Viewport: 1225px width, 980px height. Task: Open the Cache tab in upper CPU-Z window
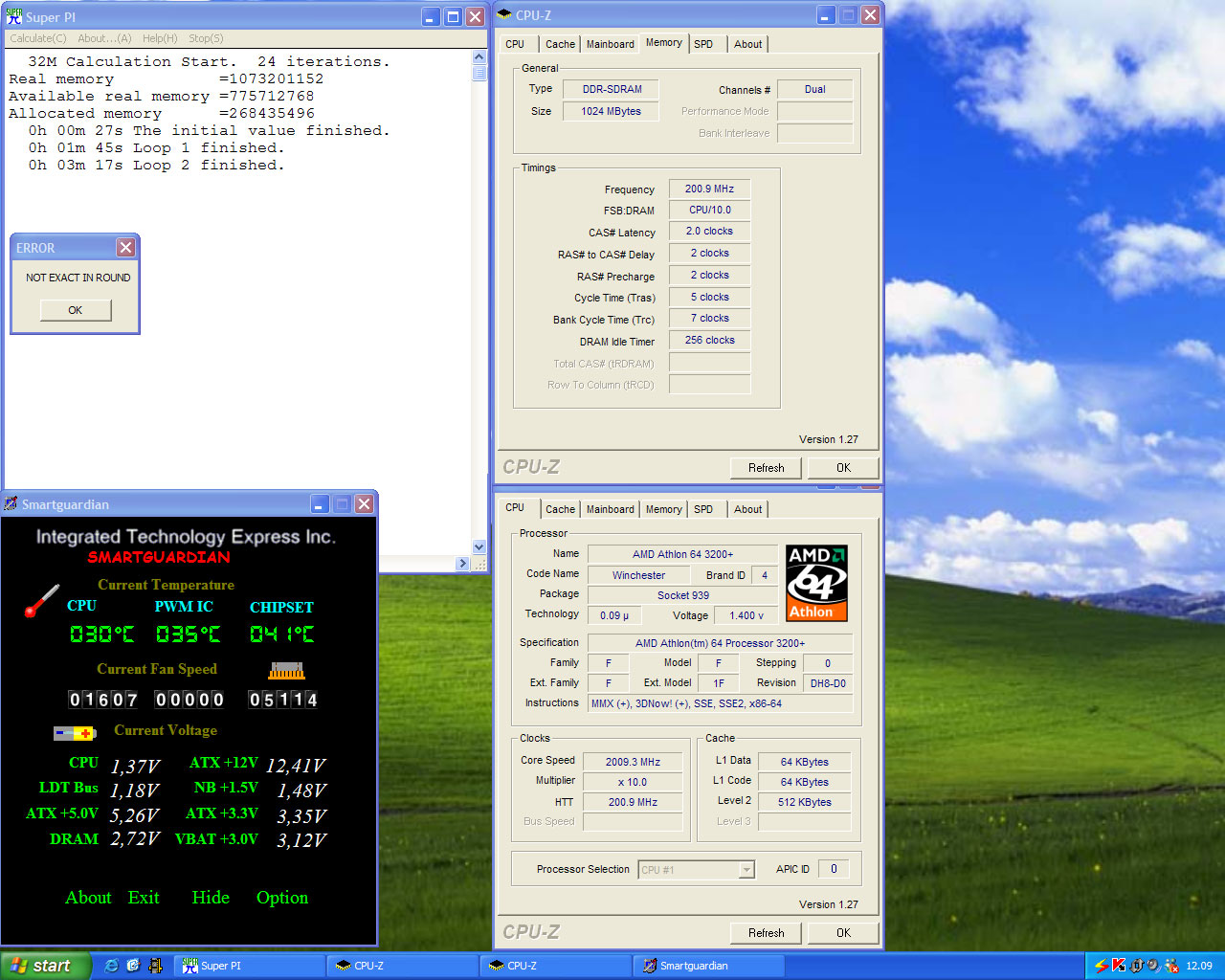(x=560, y=44)
